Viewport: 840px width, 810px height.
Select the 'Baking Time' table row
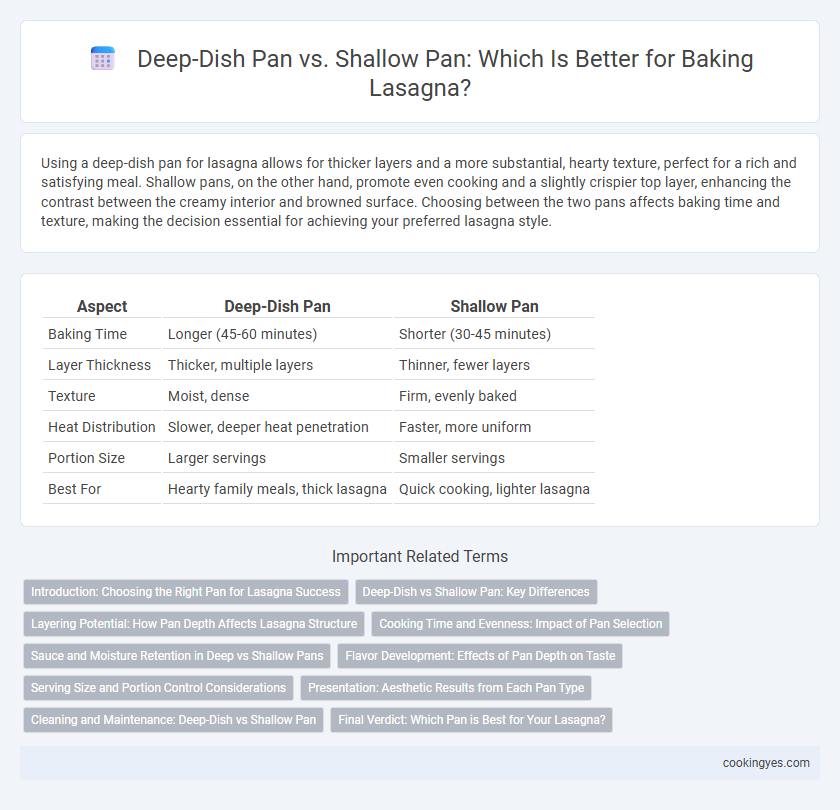pos(319,334)
